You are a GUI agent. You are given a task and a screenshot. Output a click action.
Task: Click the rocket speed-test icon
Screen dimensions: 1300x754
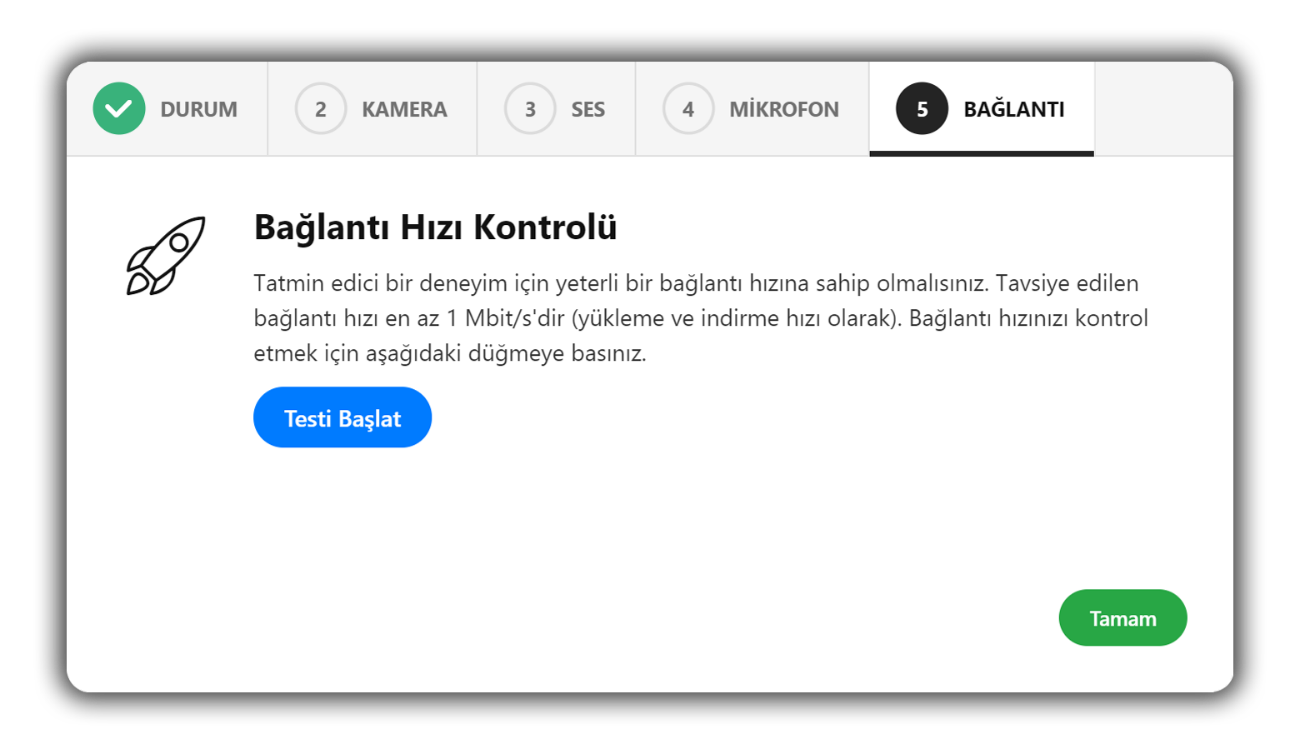(166, 256)
